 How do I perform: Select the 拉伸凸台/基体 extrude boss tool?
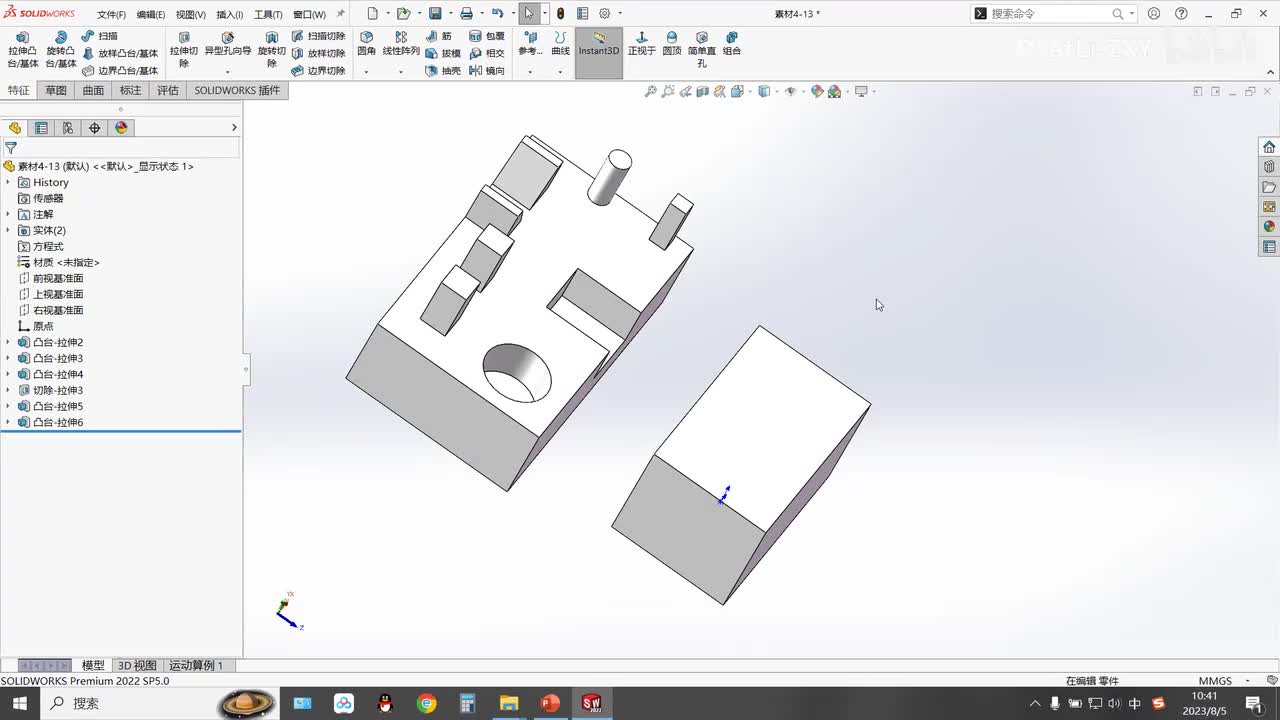[x=22, y=50]
